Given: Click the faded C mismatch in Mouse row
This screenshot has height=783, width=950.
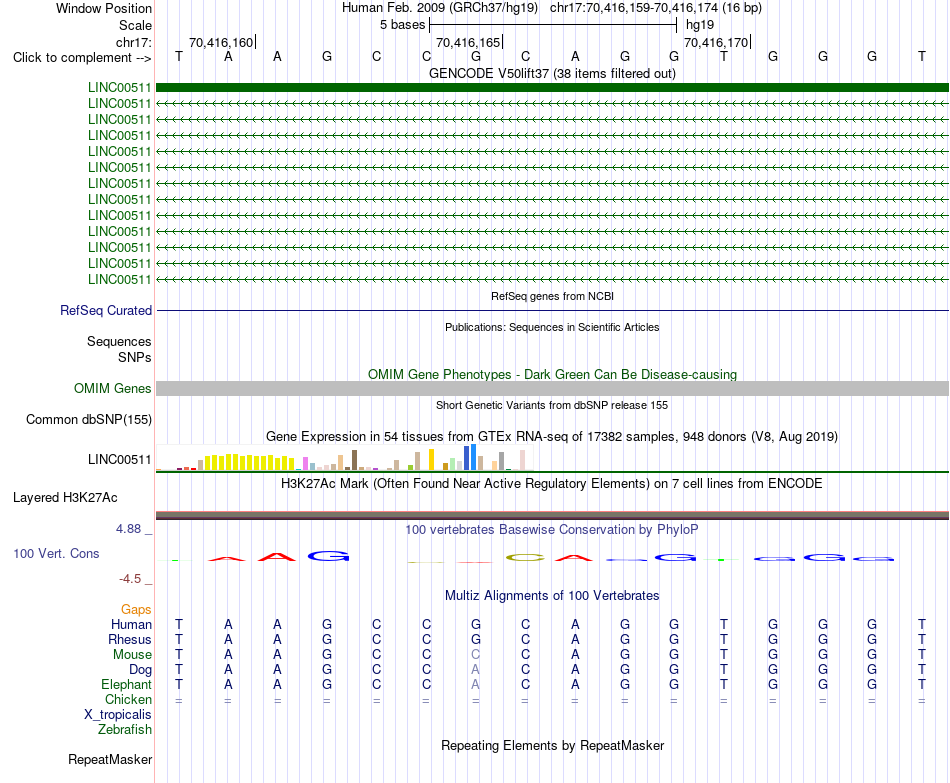Looking at the screenshot, I should [x=476, y=655].
